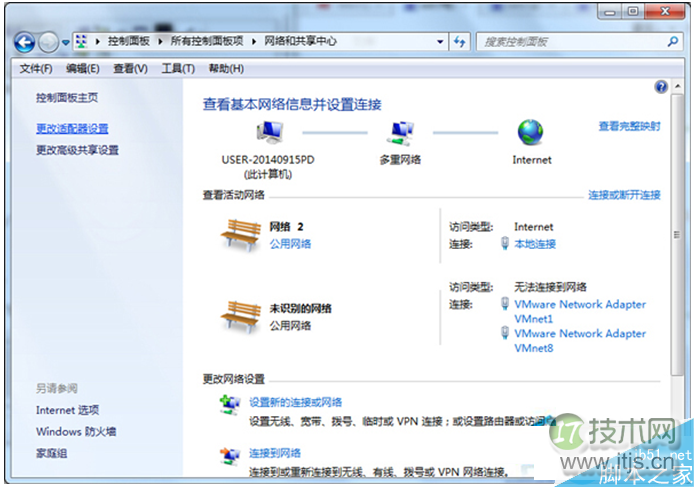Click the control panel icon in address bar

pyautogui.click(x=81, y=42)
